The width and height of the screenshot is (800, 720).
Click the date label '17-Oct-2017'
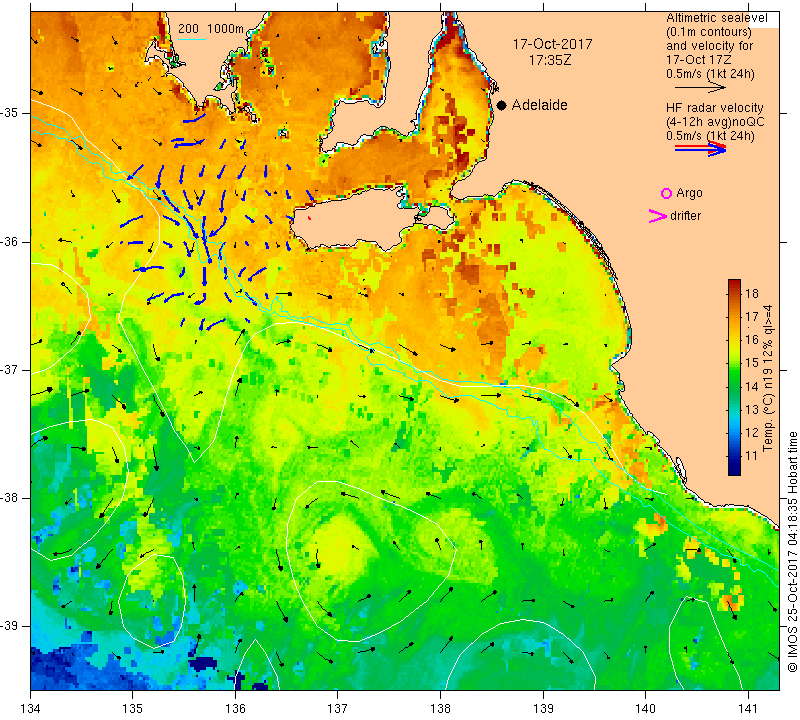point(553,44)
